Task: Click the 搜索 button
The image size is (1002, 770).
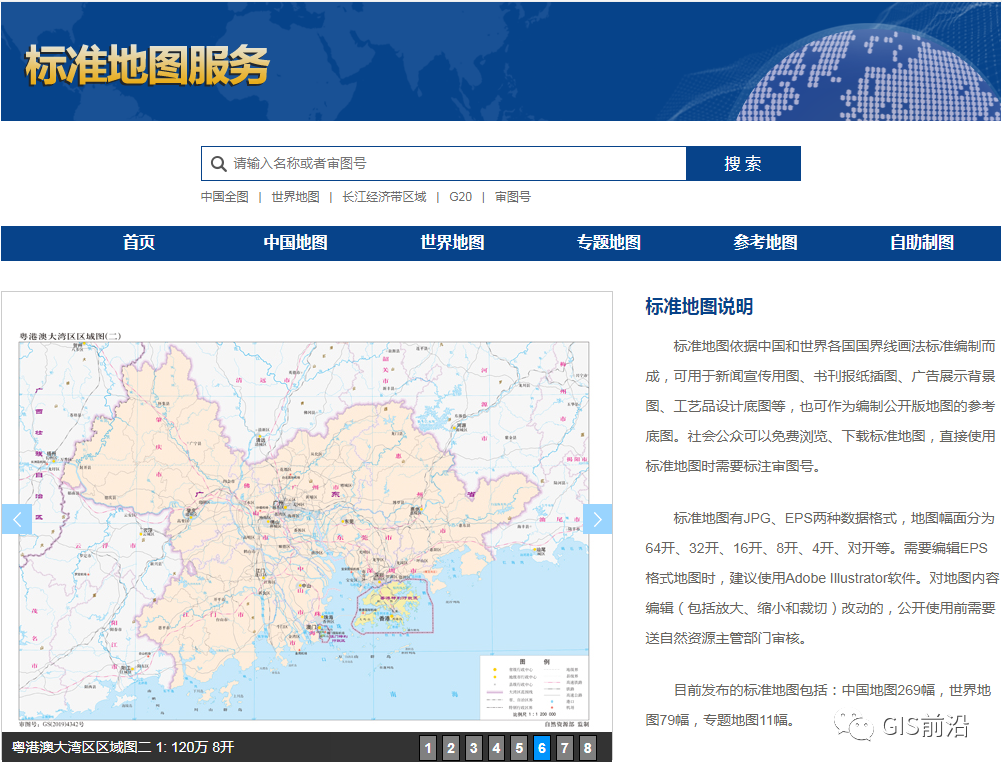Action: [x=743, y=164]
